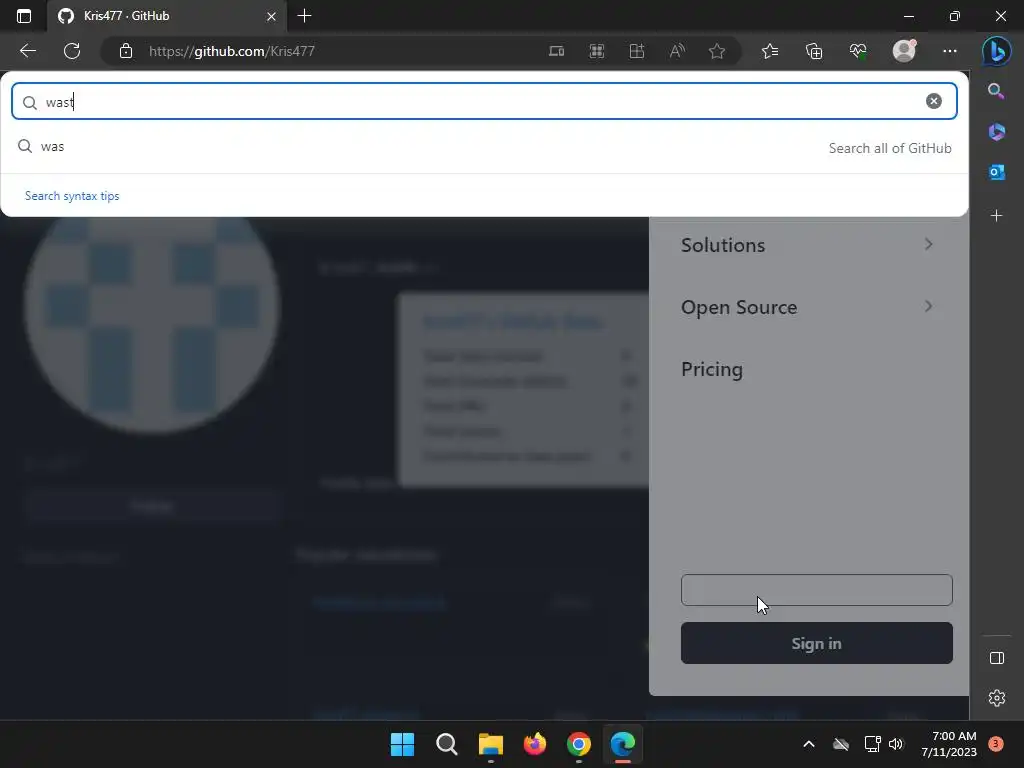This screenshot has height=768, width=1024.
Task: Open the clock showing 7:00 AM
Action: (x=949, y=744)
